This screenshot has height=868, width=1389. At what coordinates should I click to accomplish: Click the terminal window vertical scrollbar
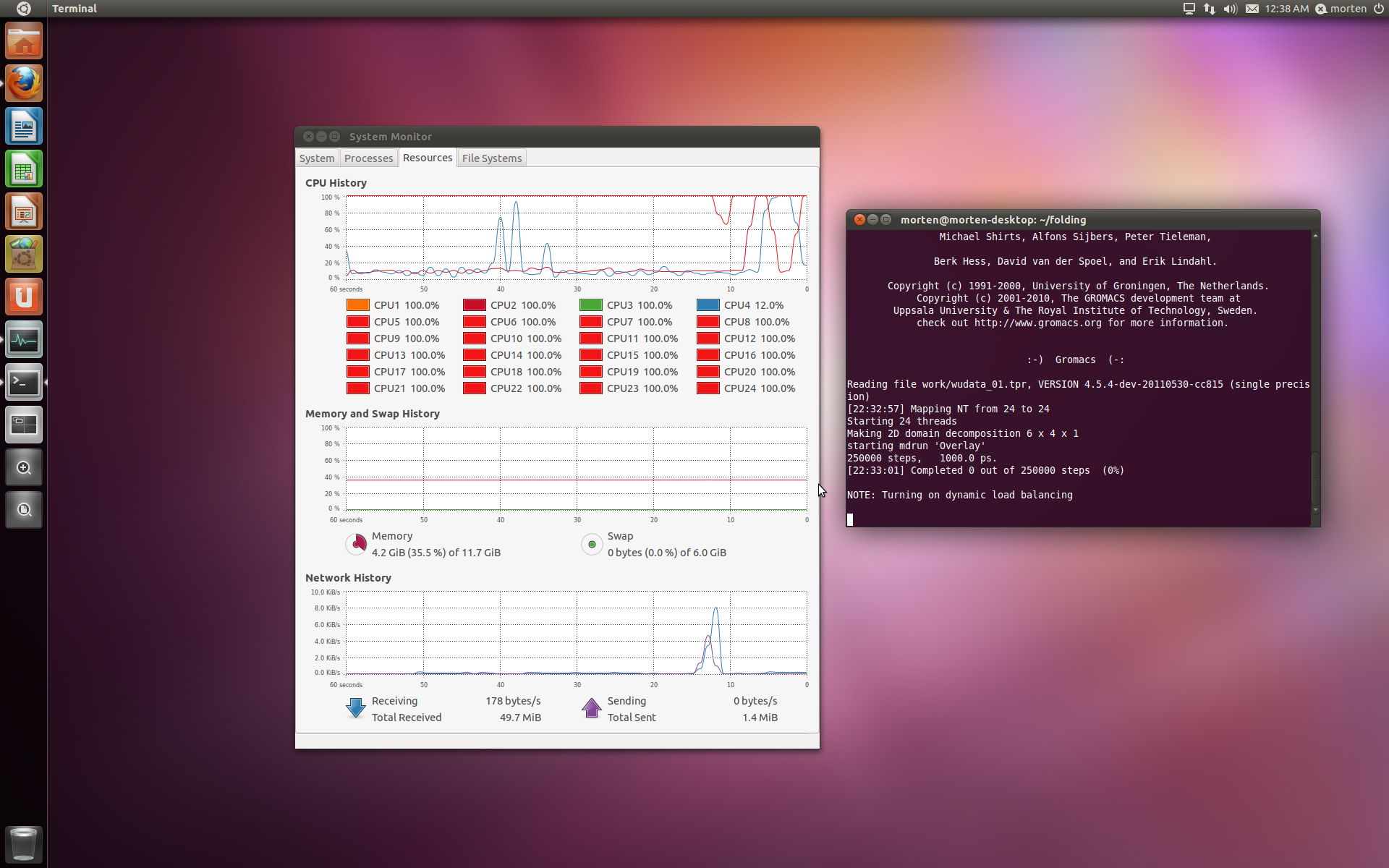click(x=1315, y=478)
